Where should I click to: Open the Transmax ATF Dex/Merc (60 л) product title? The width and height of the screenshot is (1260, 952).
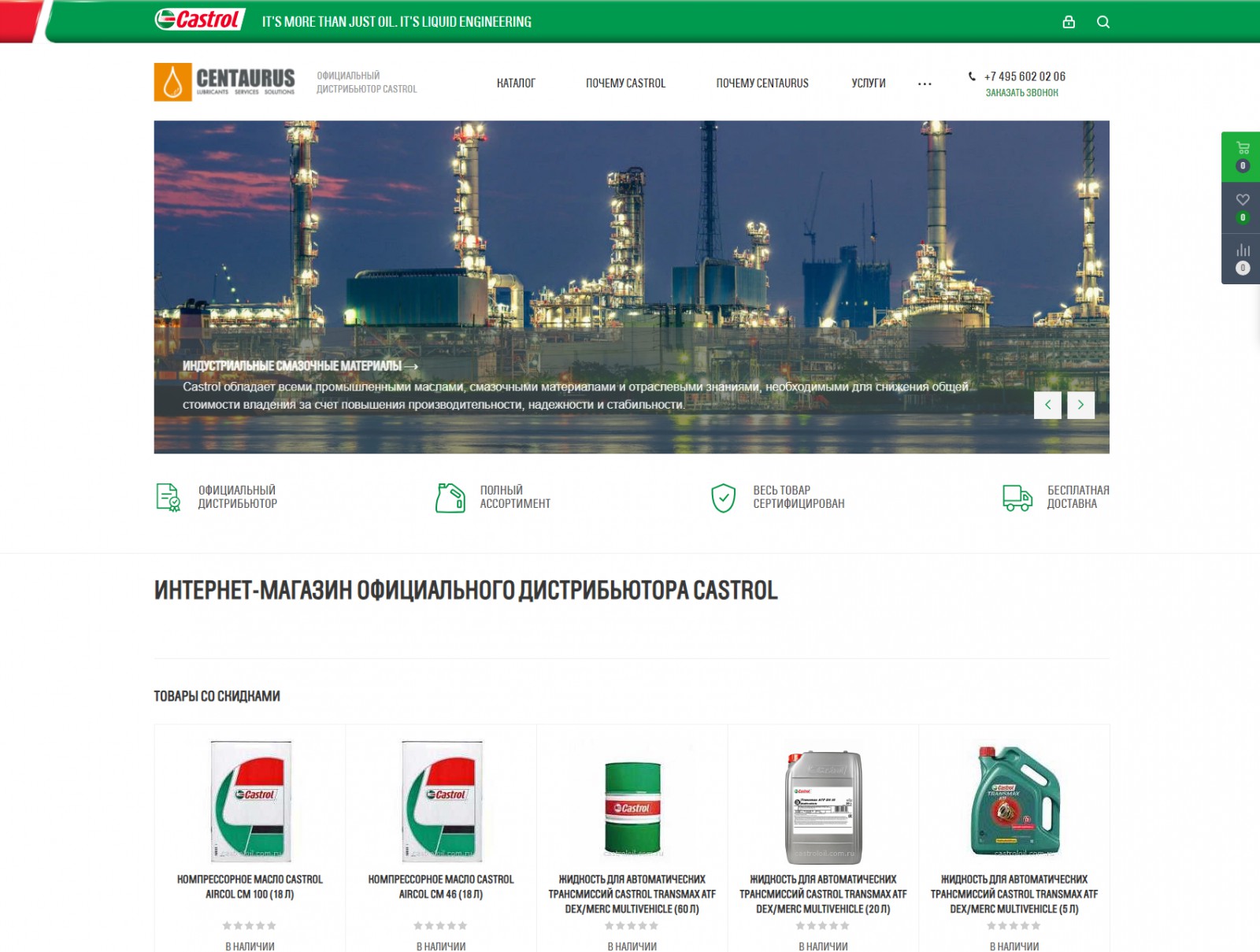click(x=632, y=894)
